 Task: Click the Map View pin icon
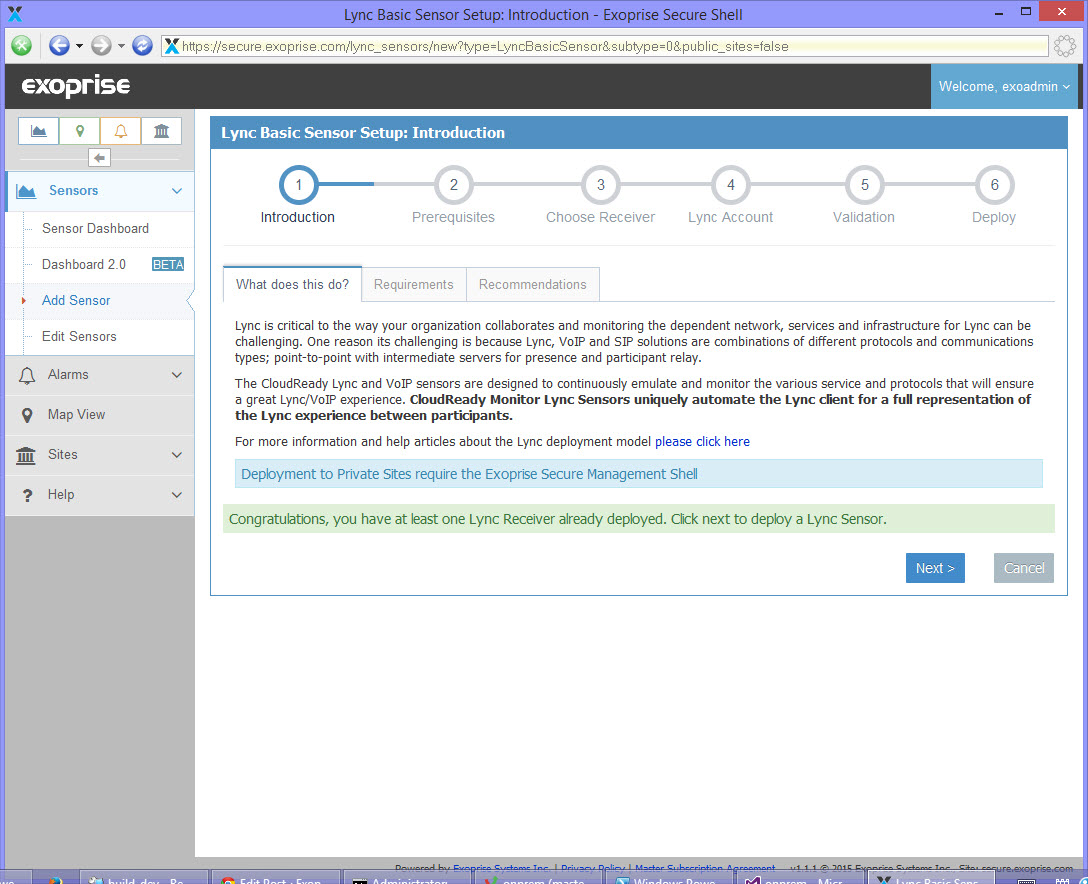(x=26, y=415)
